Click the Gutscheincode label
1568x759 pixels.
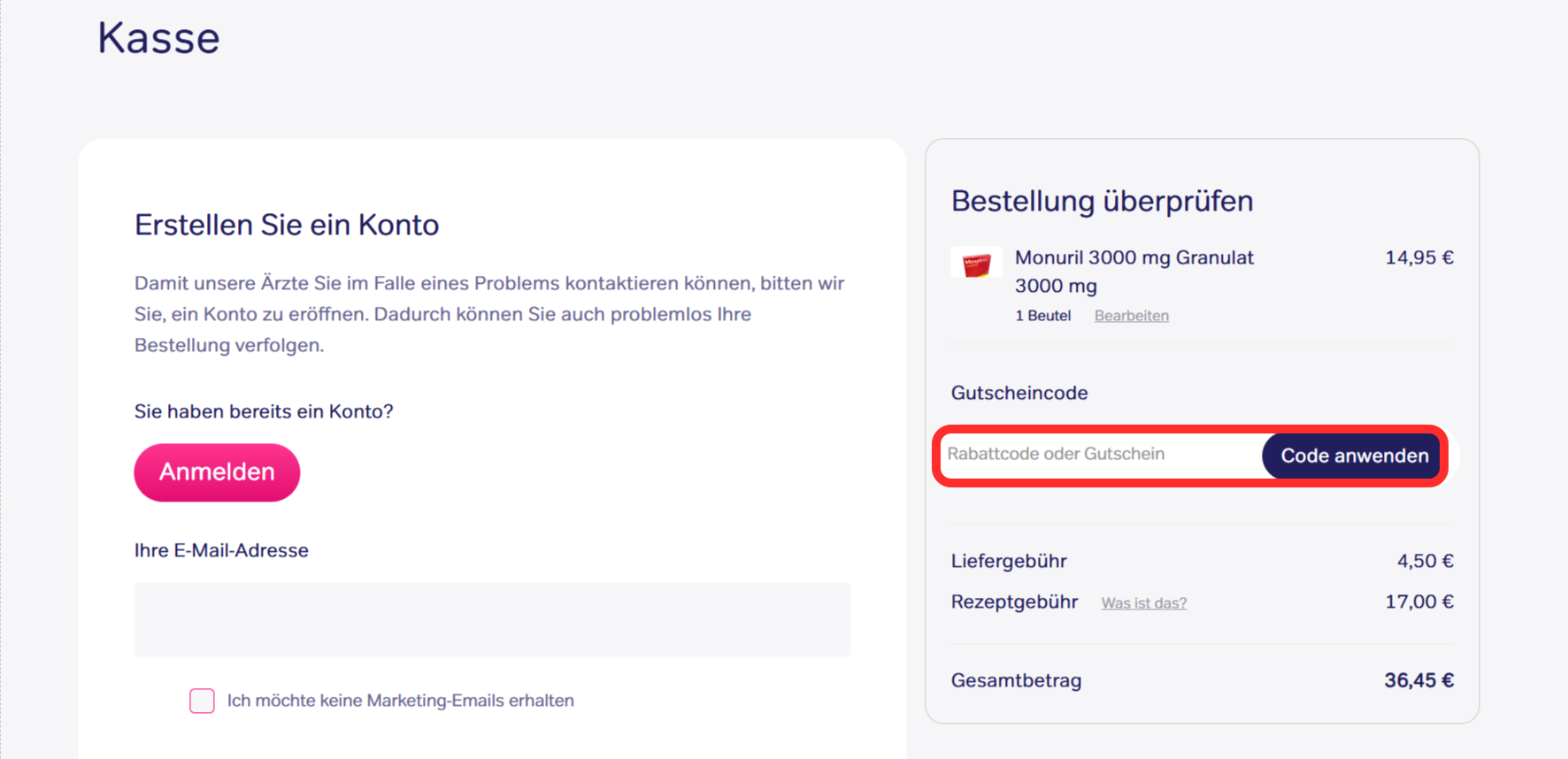coord(1019,393)
